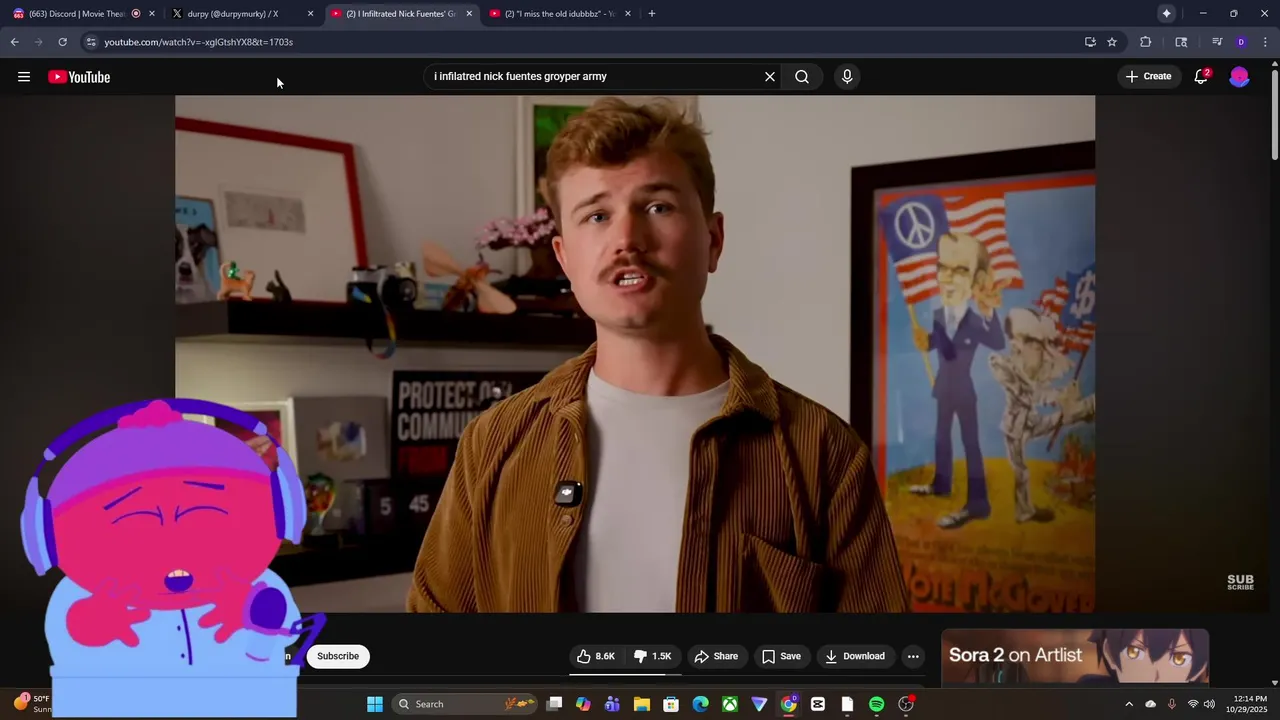Open Xbox app from taskbar

[x=730, y=704]
